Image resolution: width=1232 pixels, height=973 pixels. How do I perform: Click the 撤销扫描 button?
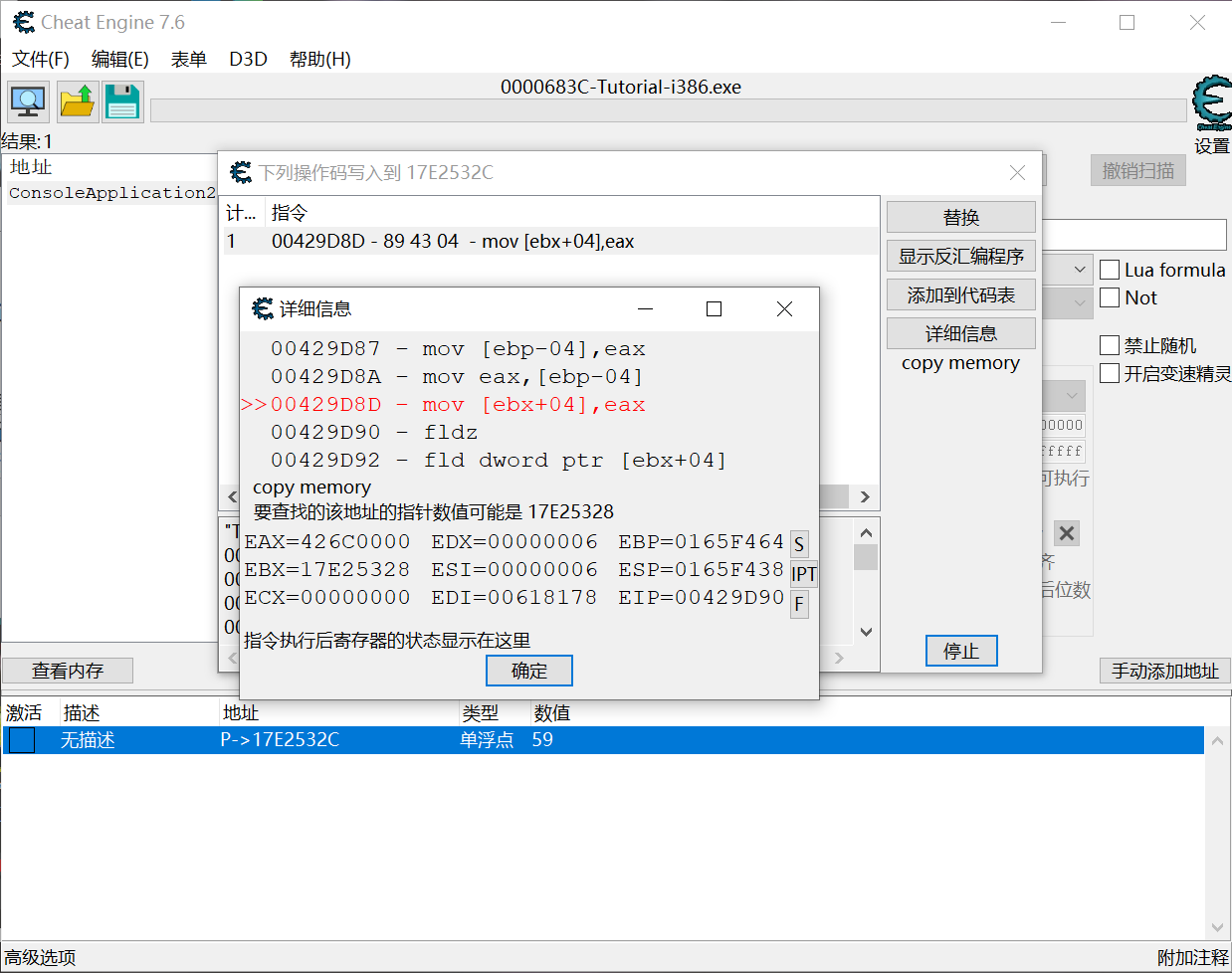(1138, 170)
